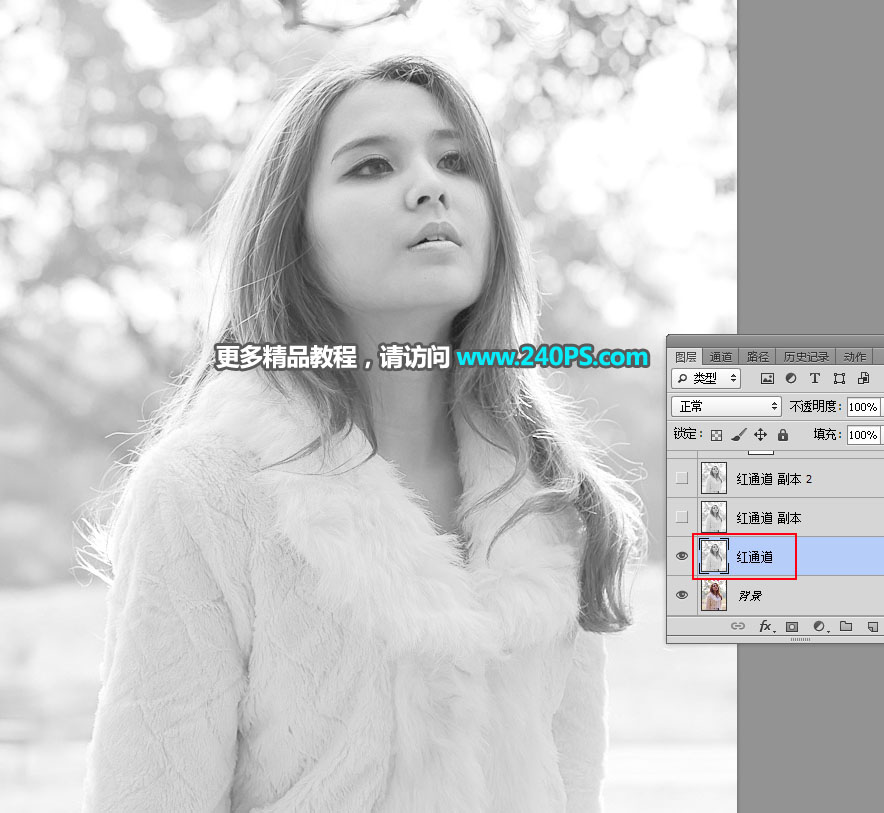Click the 填充 label
The width and height of the screenshot is (884, 813).
click(x=825, y=434)
